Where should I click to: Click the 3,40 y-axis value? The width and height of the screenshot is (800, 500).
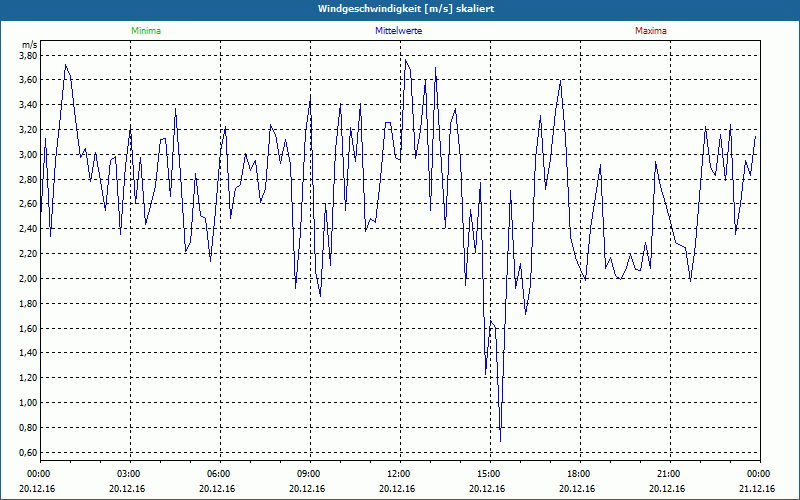(x=29, y=105)
